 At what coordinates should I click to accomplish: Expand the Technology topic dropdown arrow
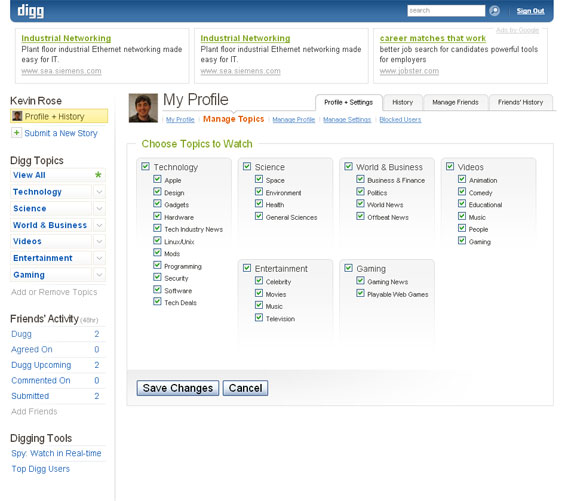click(99, 192)
